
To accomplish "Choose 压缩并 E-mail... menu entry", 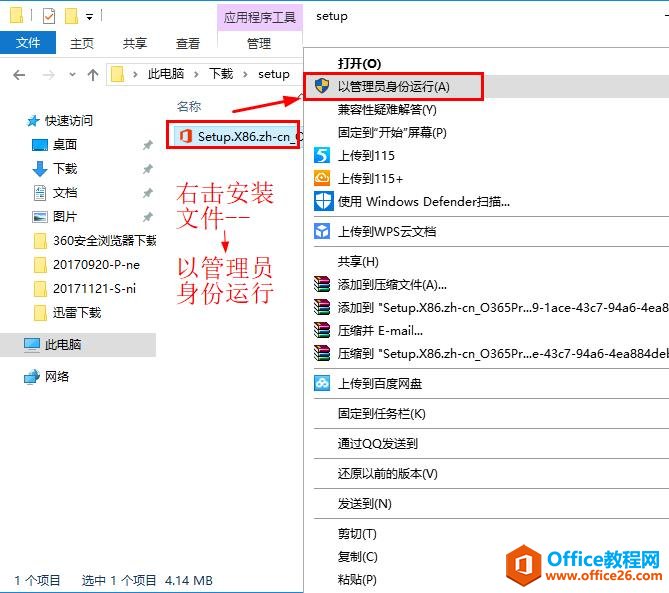I will pyautogui.click(x=380, y=331).
